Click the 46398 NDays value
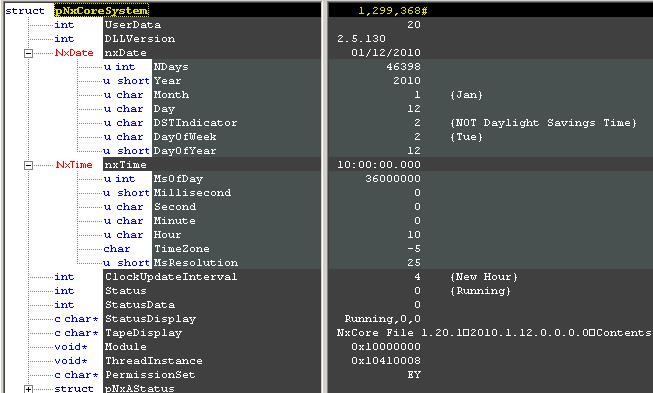The height and width of the screenshot is (393, 653). pyautogui.click(x=404, y=67)
